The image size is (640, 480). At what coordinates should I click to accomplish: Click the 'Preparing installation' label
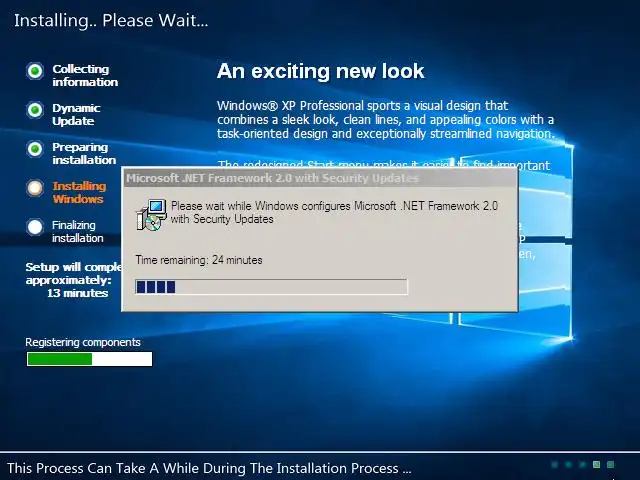(x=84, y=153)
